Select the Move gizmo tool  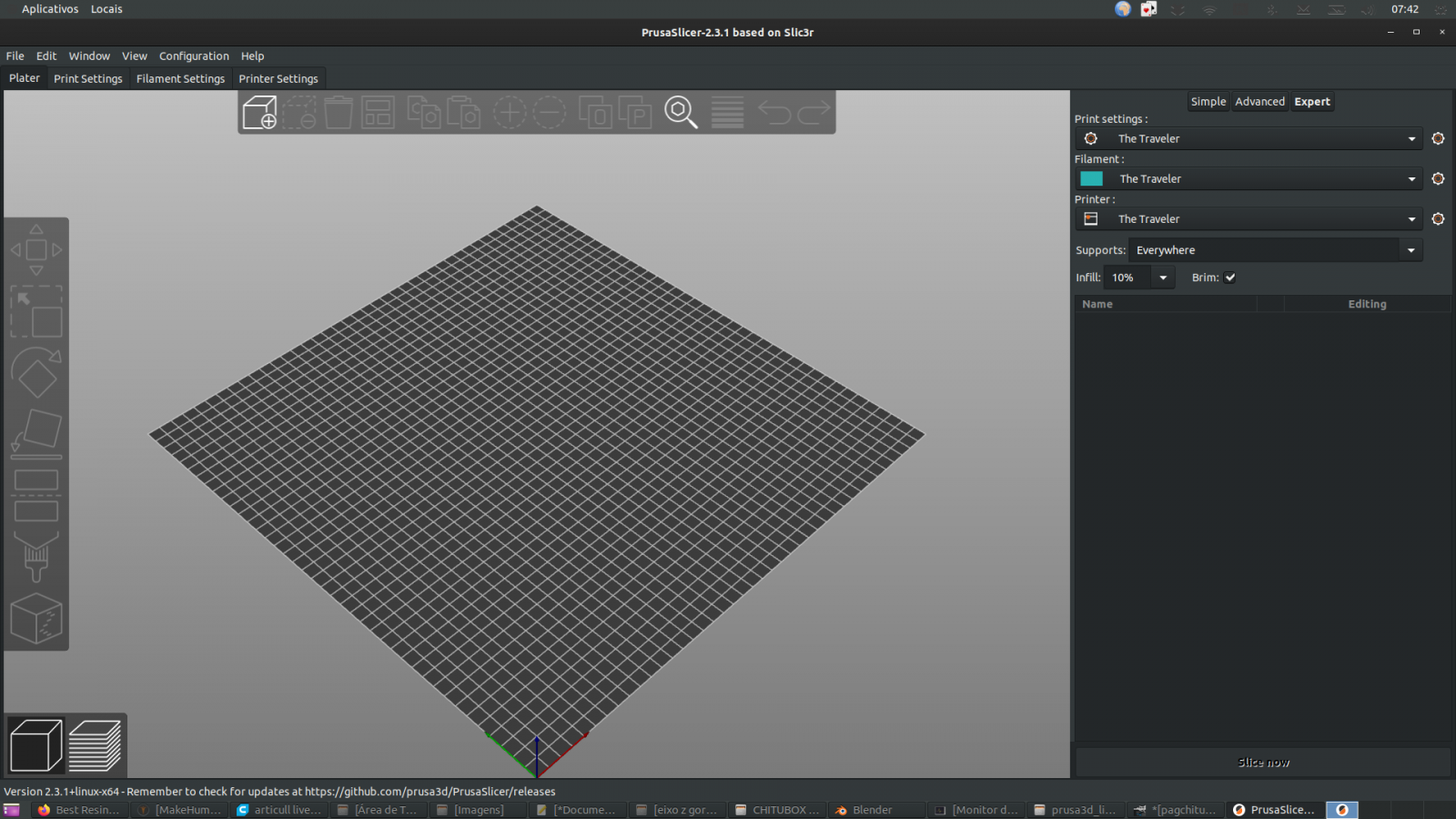36,249
